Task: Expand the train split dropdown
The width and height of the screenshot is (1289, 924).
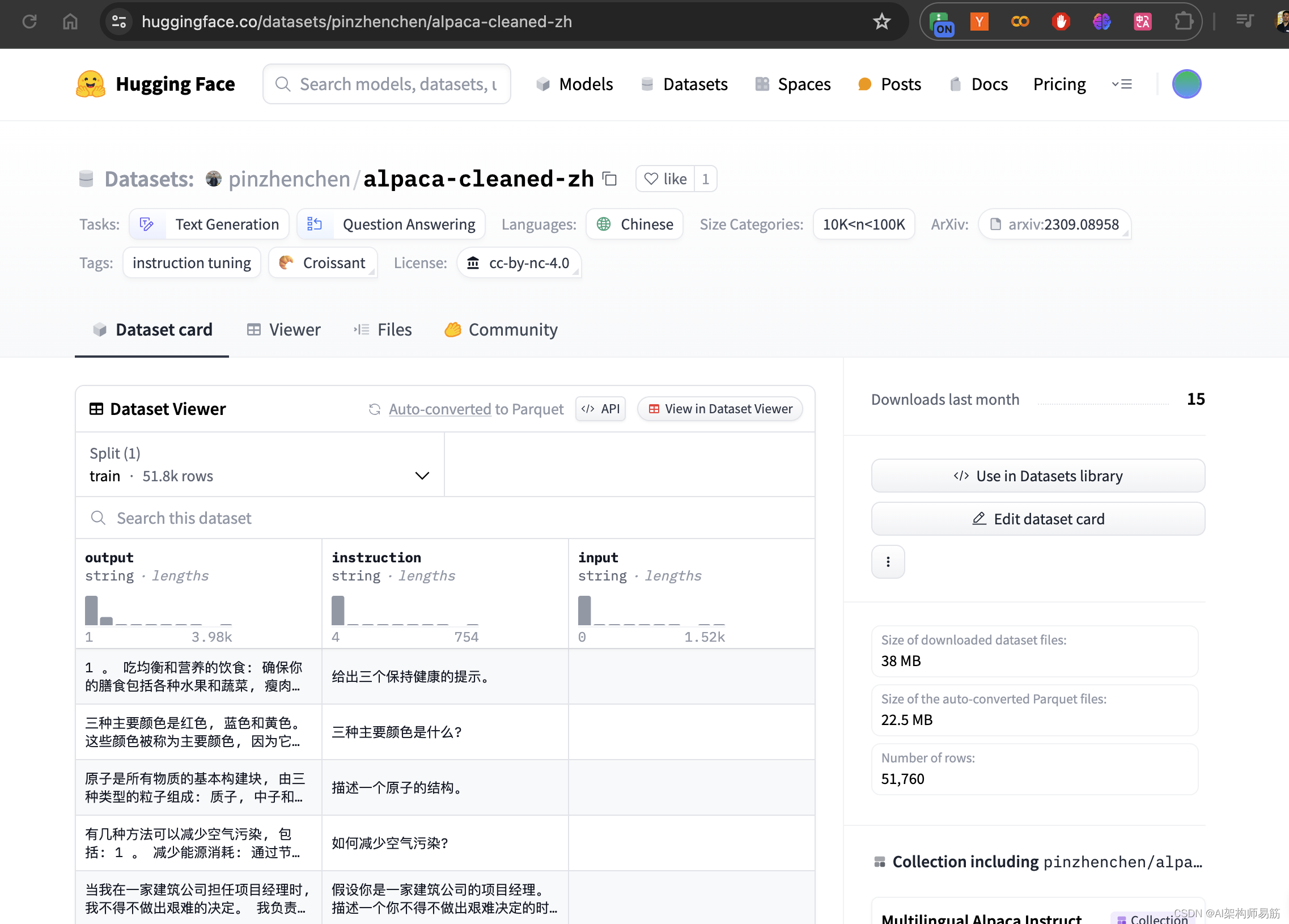Action: (x=260, y=465)
